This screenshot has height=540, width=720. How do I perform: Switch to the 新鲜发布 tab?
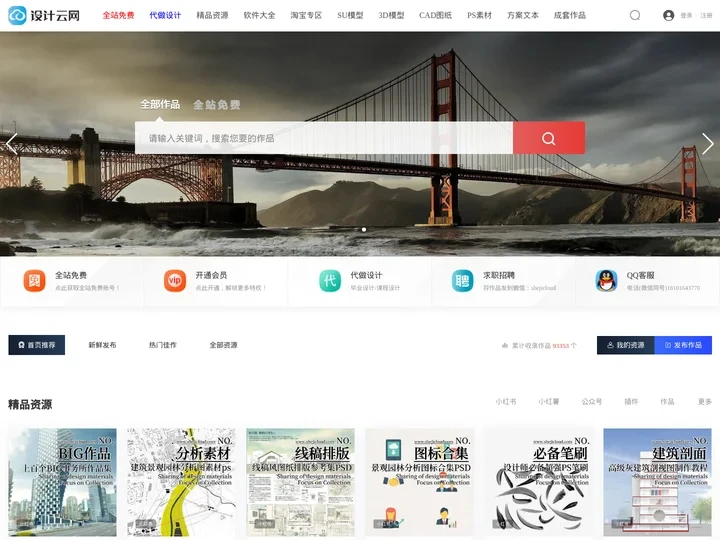(102, 345)
